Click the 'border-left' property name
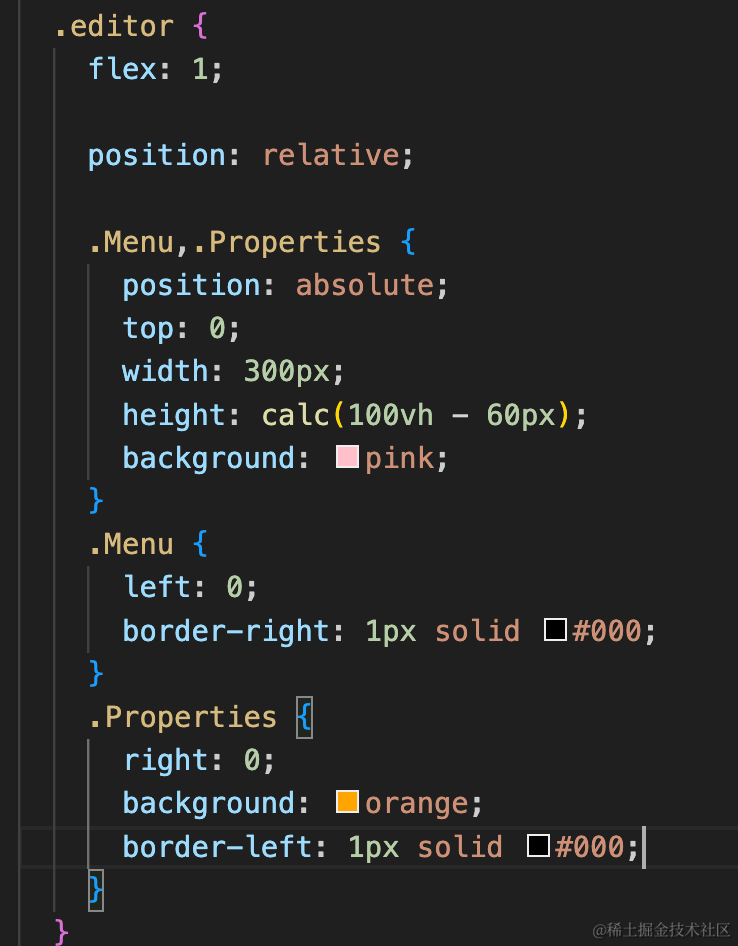738x946 pixels. (217, 846)
